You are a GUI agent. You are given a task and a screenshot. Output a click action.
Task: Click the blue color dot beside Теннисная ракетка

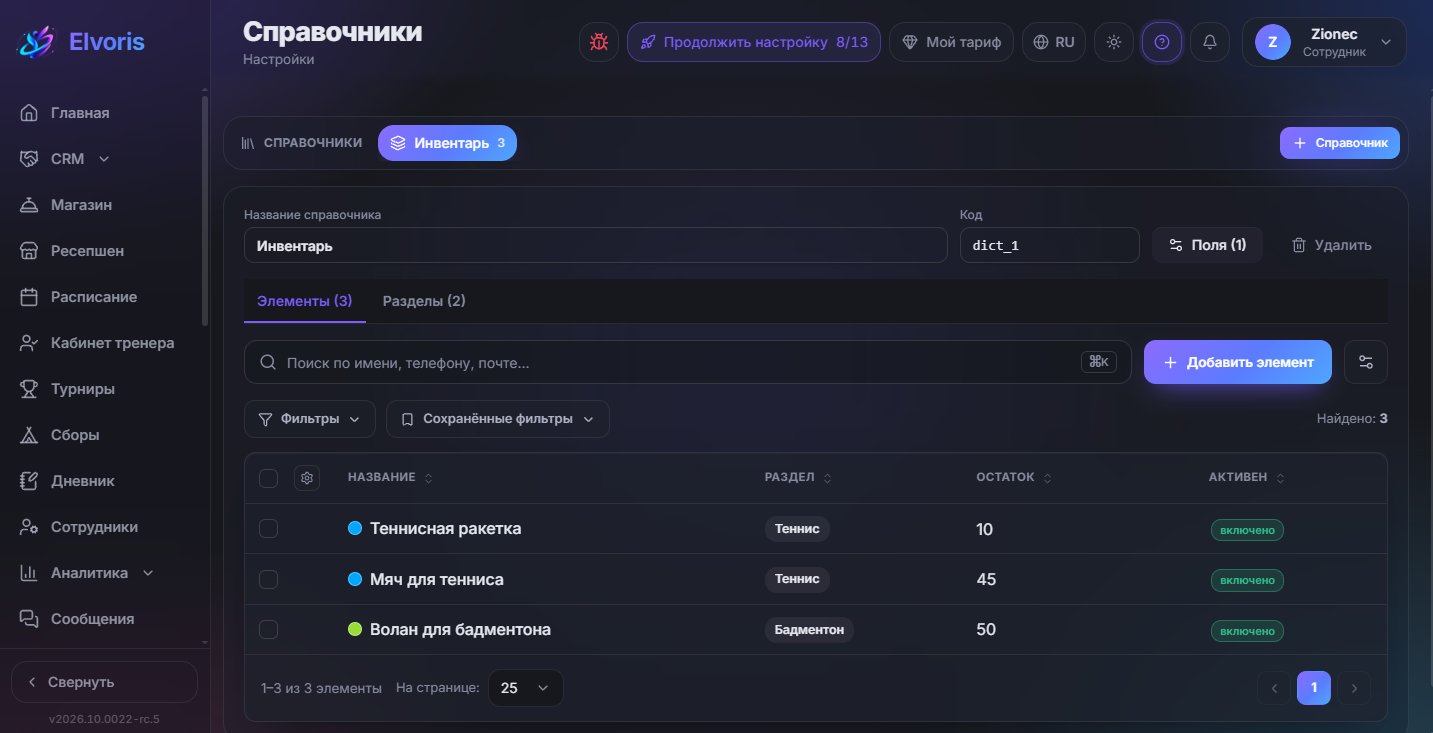point(355,528)
